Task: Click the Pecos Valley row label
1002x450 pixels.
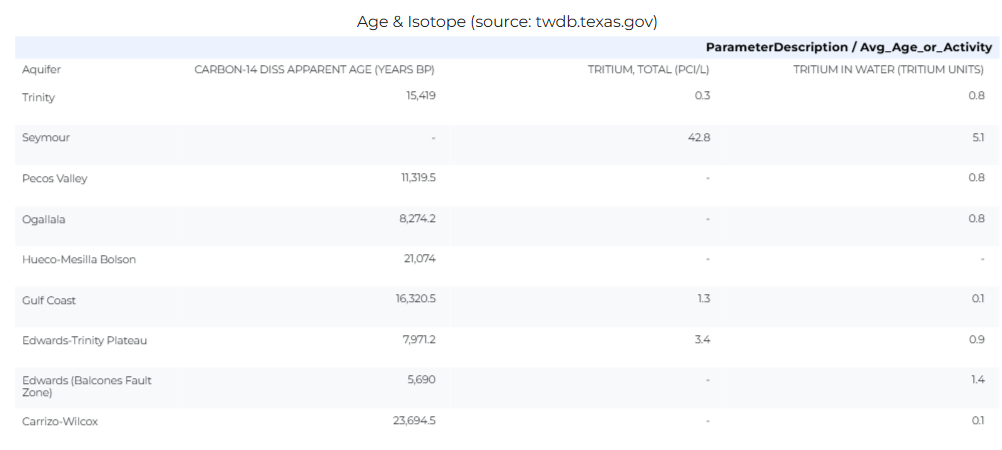Action: [55, 178]
